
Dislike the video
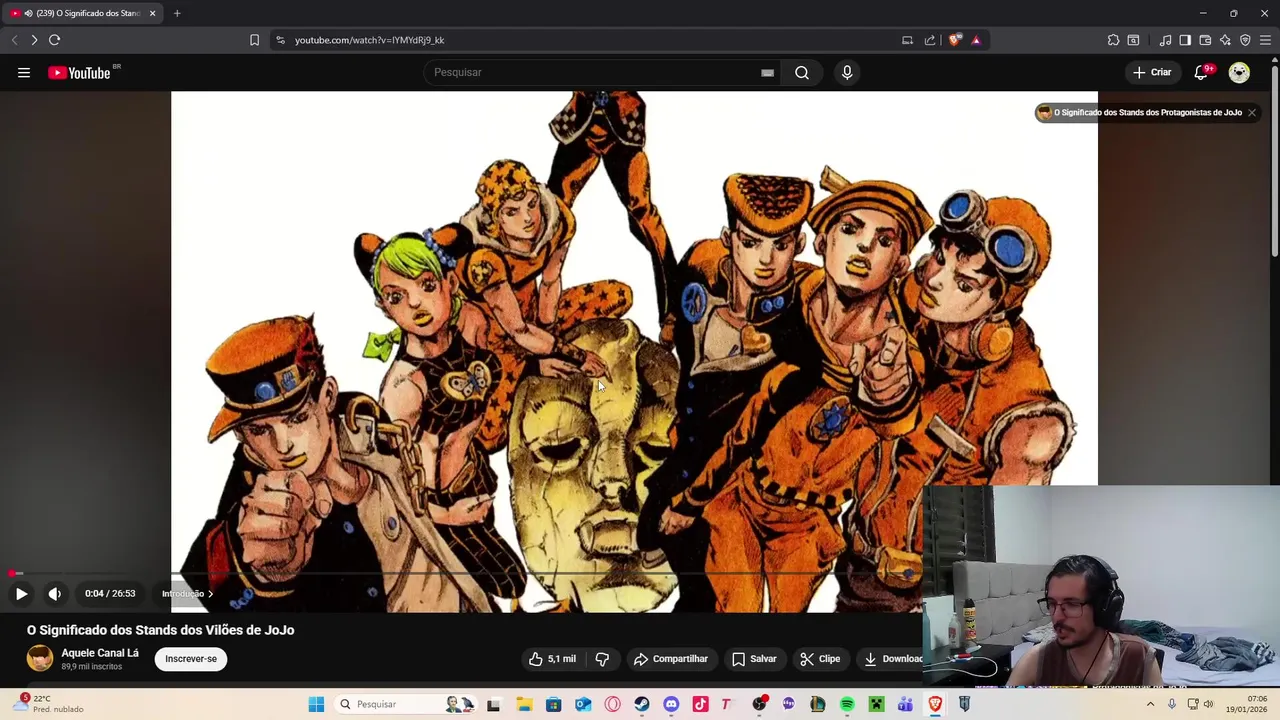tap(602, 659)
